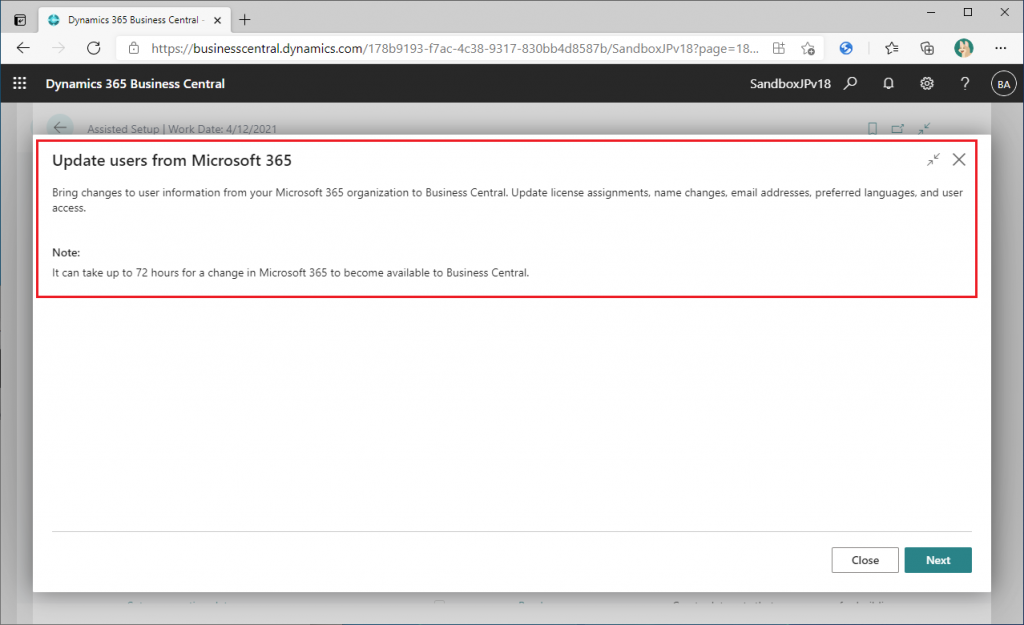1024x625 pixels.
Task: Open the browser Favorites list
Action: click(891, 48)
